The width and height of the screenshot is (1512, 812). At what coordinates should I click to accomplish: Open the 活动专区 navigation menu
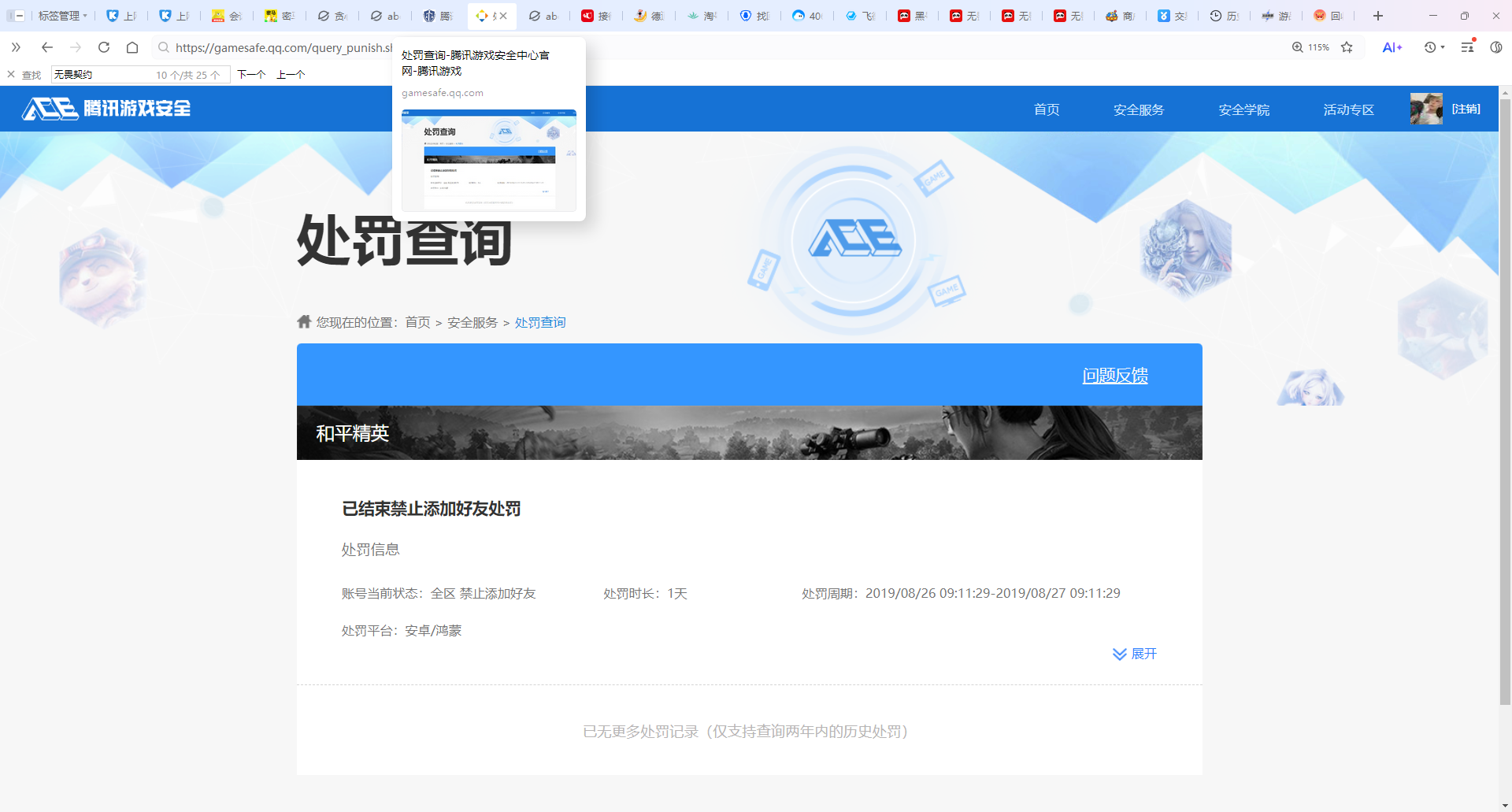(x=1348, y=109)
